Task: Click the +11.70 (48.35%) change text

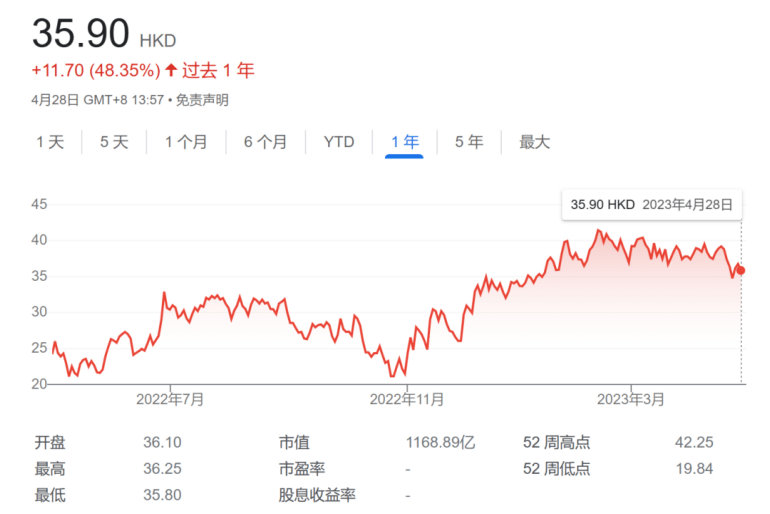Action: pos(96,71)
